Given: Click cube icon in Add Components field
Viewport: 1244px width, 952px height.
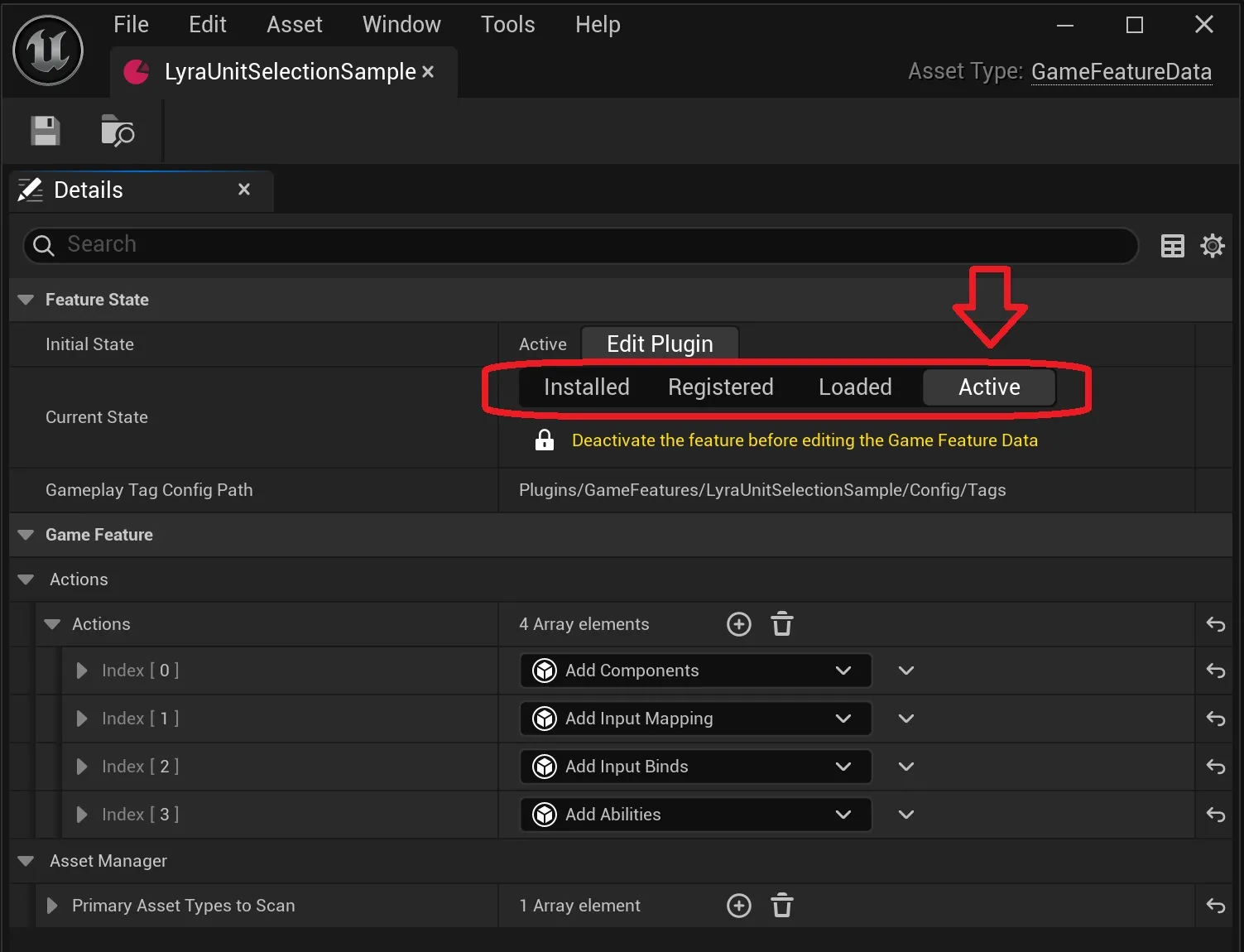Looking at the screenshot, I should (x=545, y=671).
